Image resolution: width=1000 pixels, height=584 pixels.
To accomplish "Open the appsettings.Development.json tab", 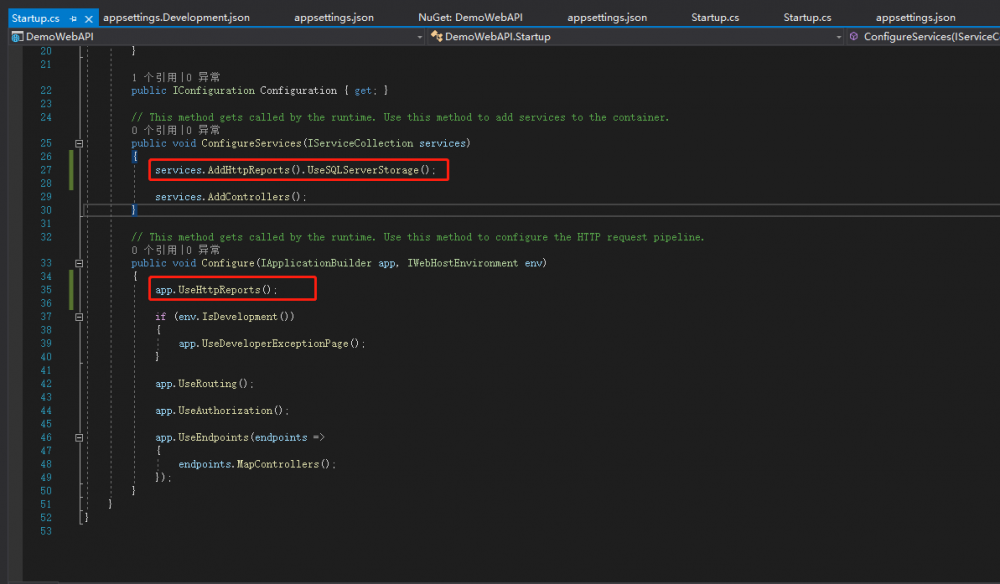I will point(177,16).
